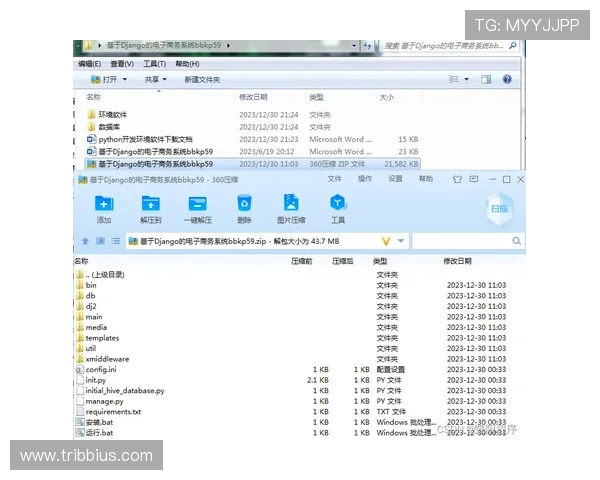The width and height of the screenshot is (600, 480).
Task: Select the 基于Django的电子商务系统bbkp59 ZIP file row
Action: 253,164
